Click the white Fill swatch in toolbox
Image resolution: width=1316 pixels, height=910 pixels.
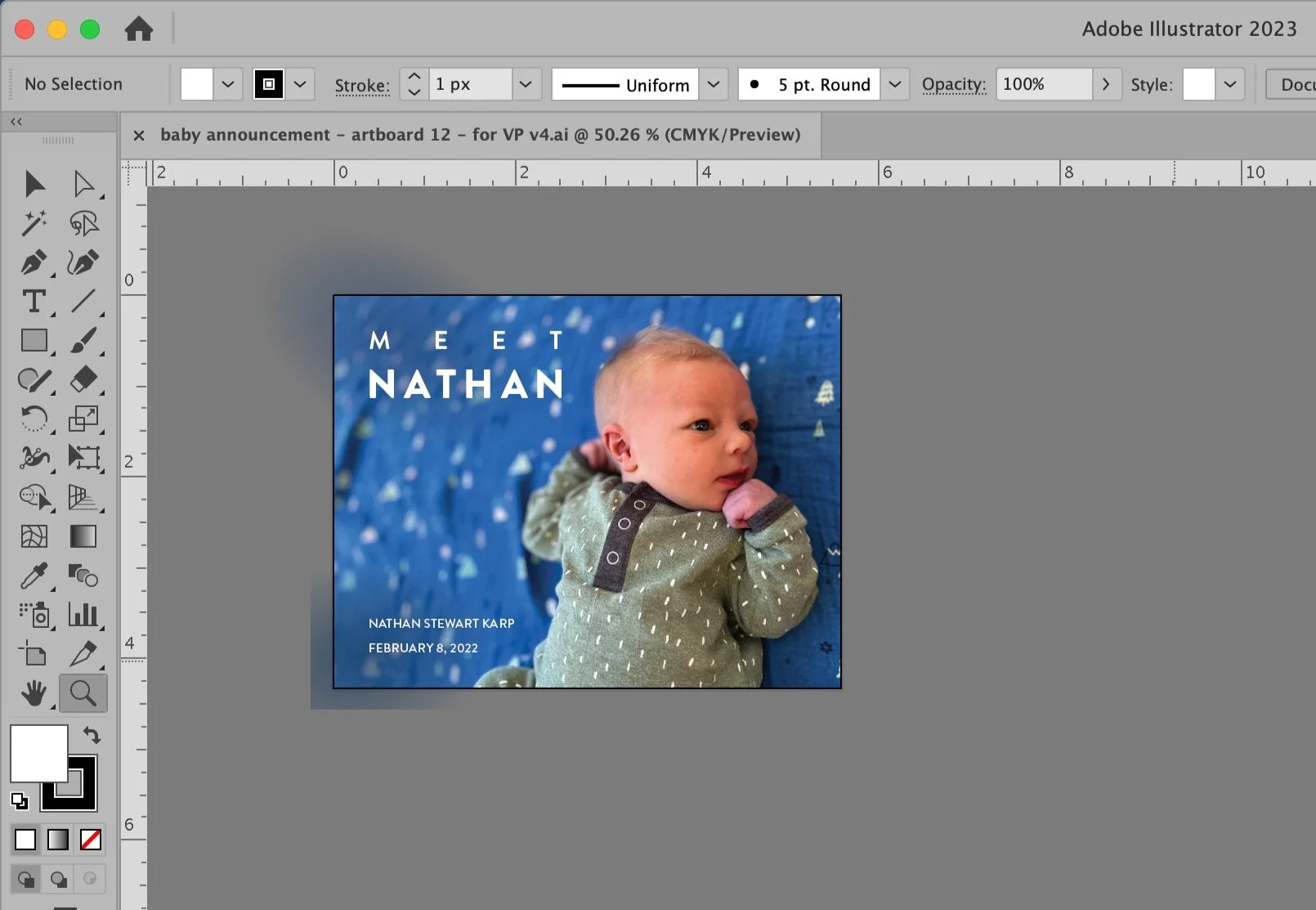pos(38,753)
